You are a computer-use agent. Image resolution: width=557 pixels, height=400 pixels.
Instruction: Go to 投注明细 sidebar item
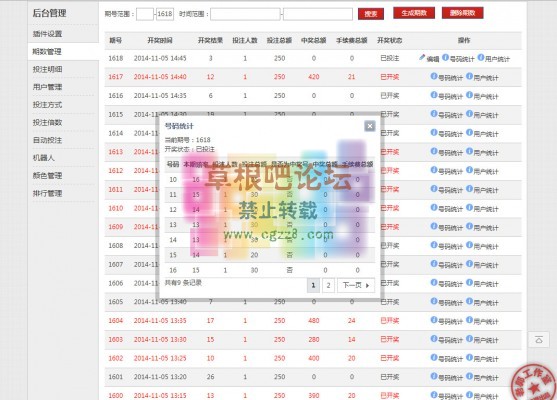[x=47, y=69]
